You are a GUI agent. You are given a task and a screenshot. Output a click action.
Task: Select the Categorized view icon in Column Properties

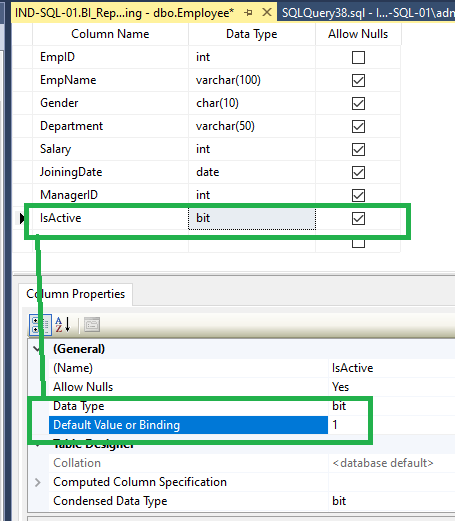click(x=40, y=324)
